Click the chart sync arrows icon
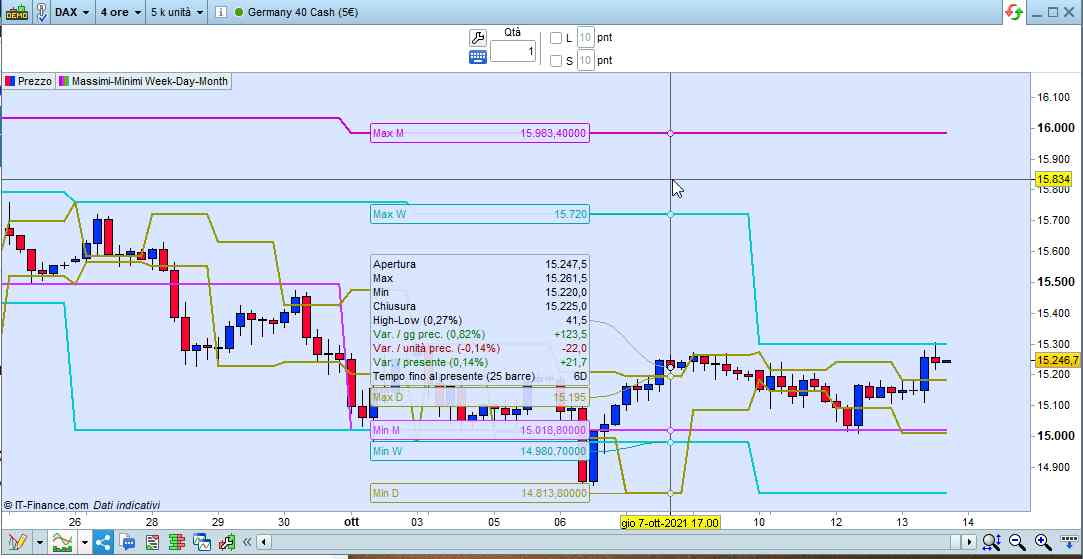This screenshot has width=1083, height=559. (x=1014, y=12)
